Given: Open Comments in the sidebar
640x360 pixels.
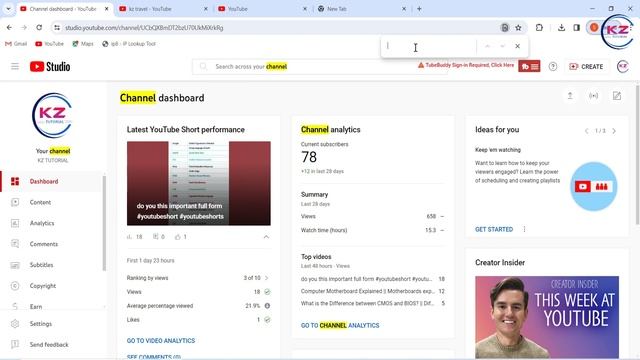Looking at the screenshot, I should [51, 244].
